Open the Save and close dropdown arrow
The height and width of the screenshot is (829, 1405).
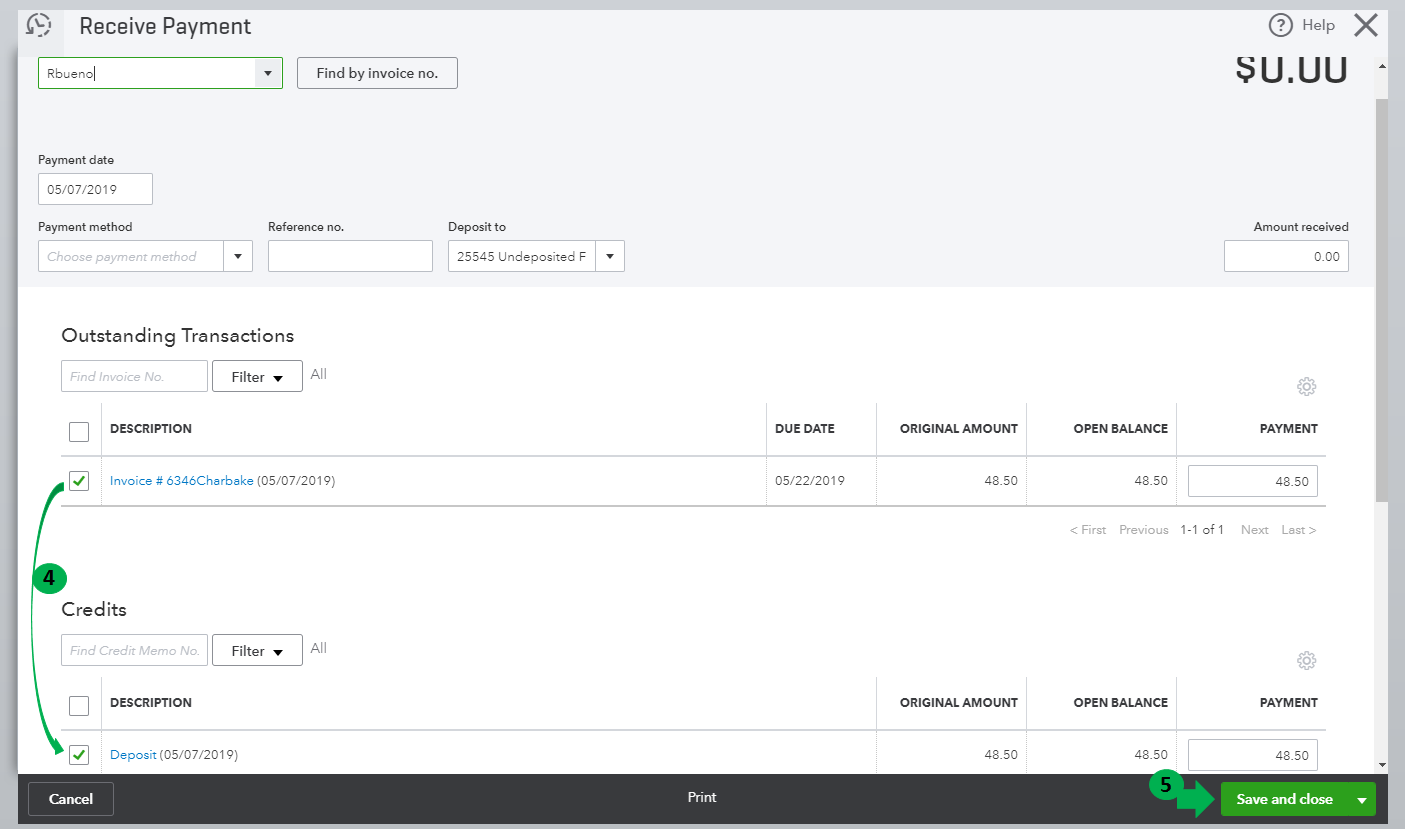point(1362,798)
